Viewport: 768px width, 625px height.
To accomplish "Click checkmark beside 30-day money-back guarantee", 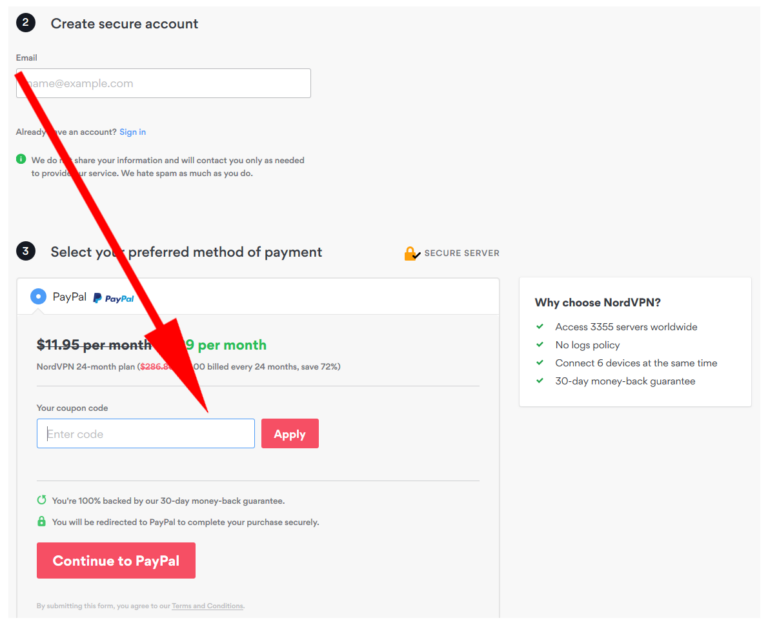I will pos(540,381).
